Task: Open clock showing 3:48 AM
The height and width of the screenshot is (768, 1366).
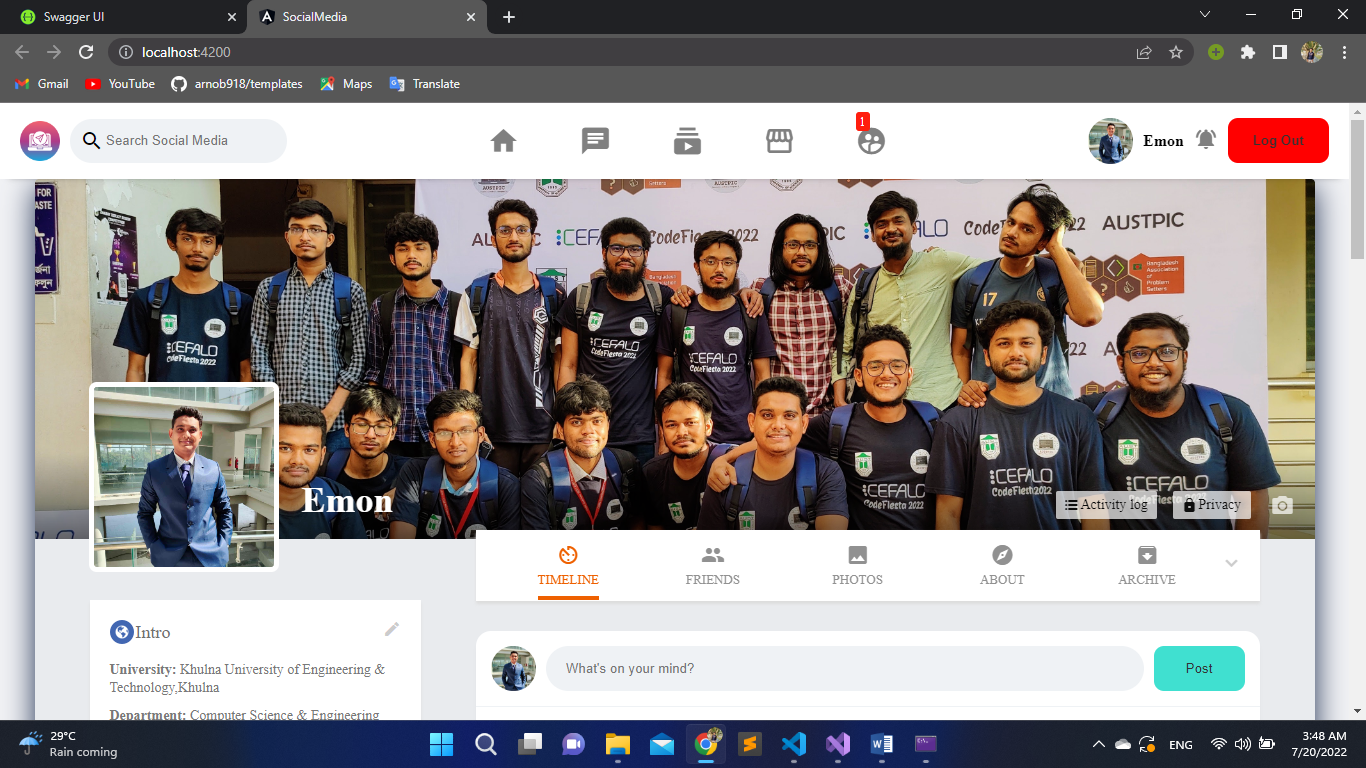Action: click(x=1319, y=744)
